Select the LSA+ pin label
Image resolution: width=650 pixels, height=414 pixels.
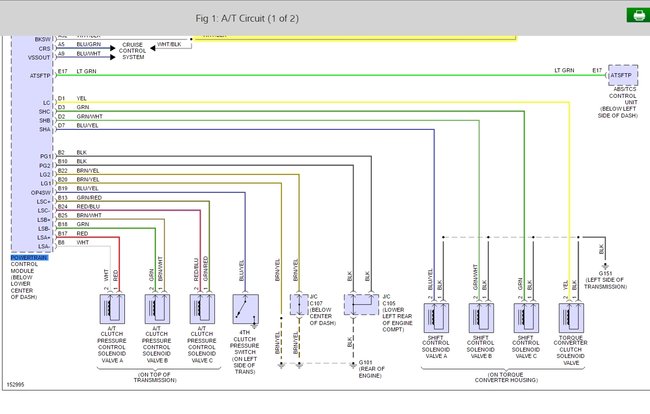(x=44, y=237)
